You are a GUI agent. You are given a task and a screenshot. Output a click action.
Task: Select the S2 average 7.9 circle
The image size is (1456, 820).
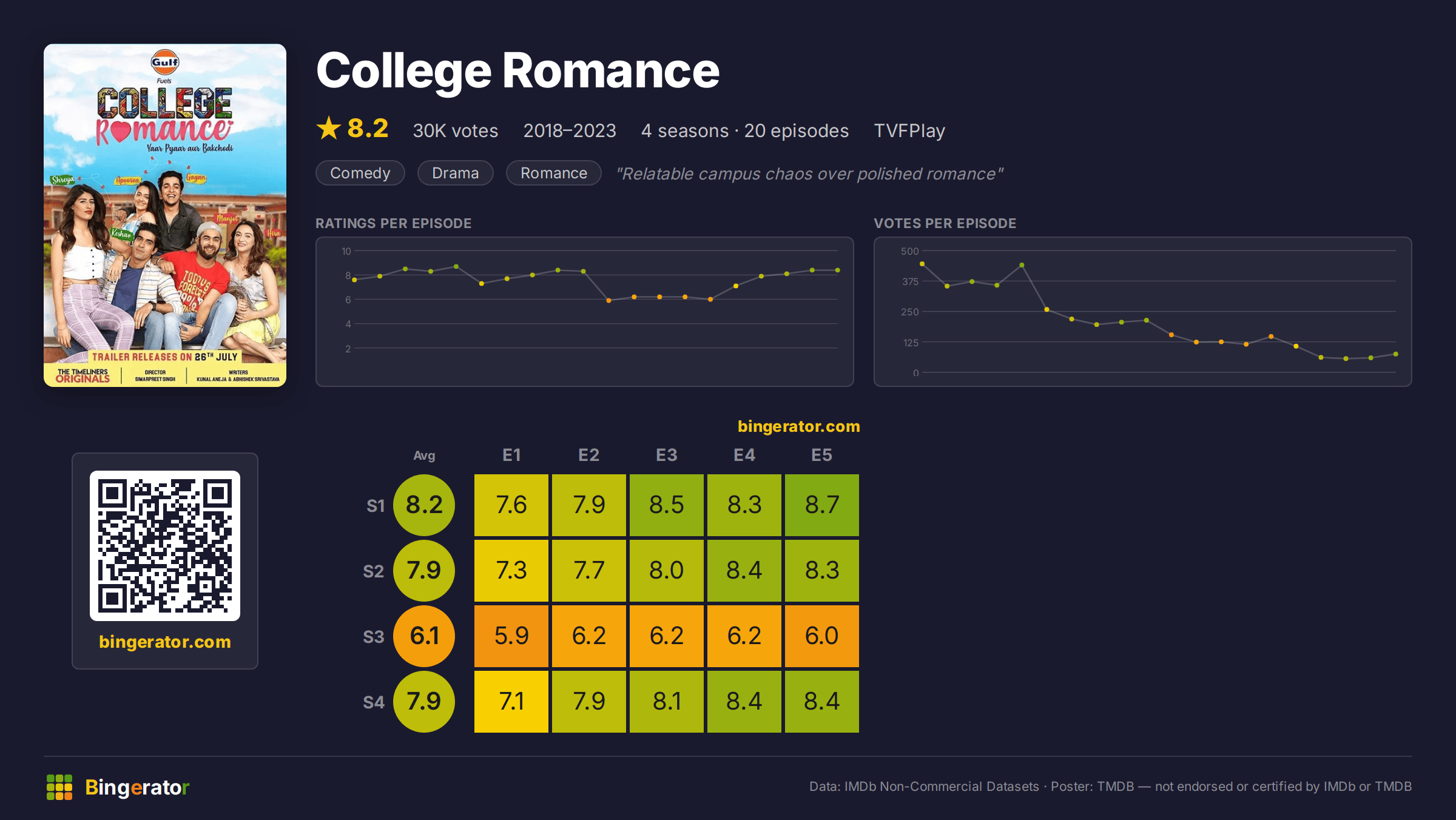coord(424,571)
